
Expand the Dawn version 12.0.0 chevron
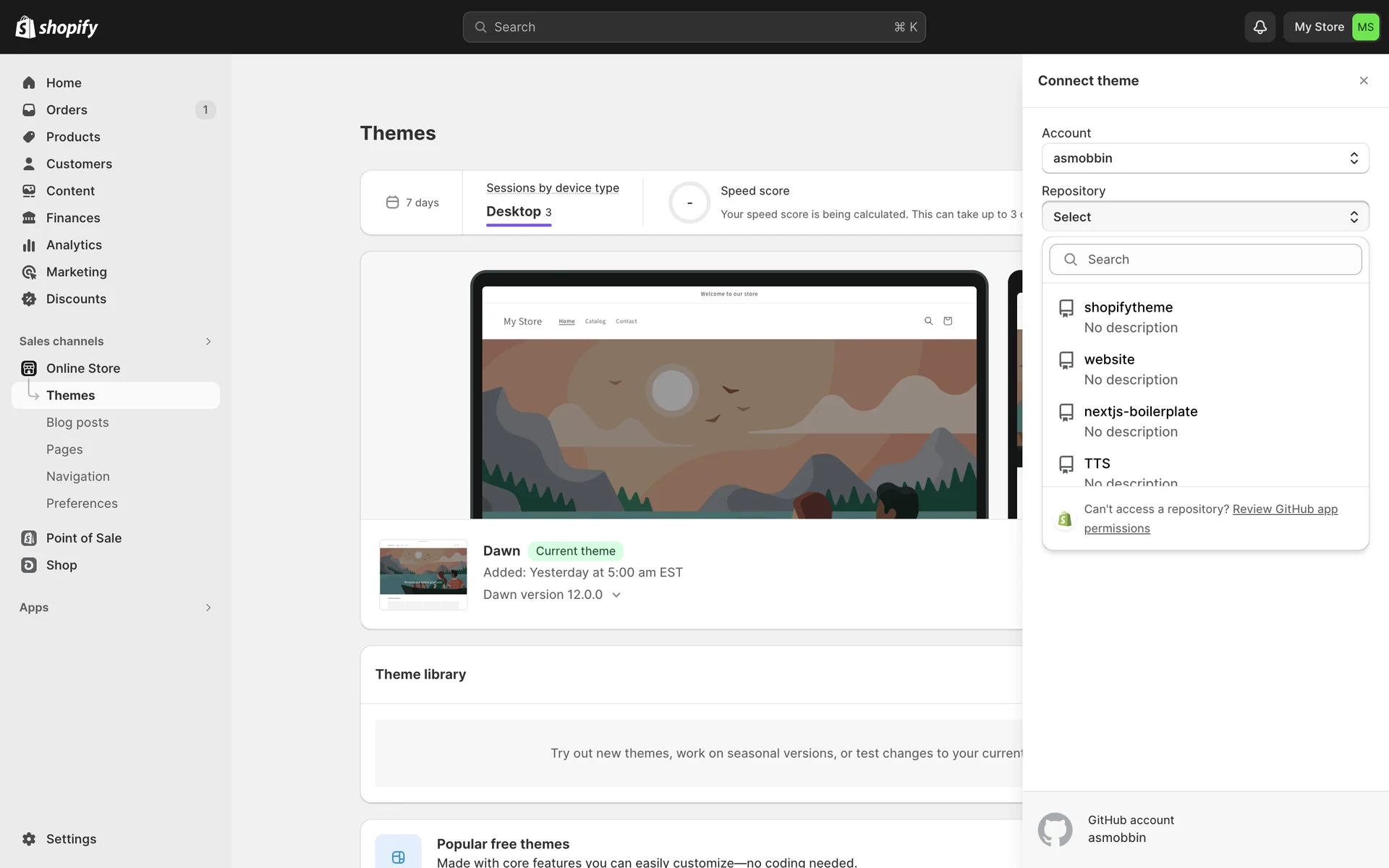[616, 595]
